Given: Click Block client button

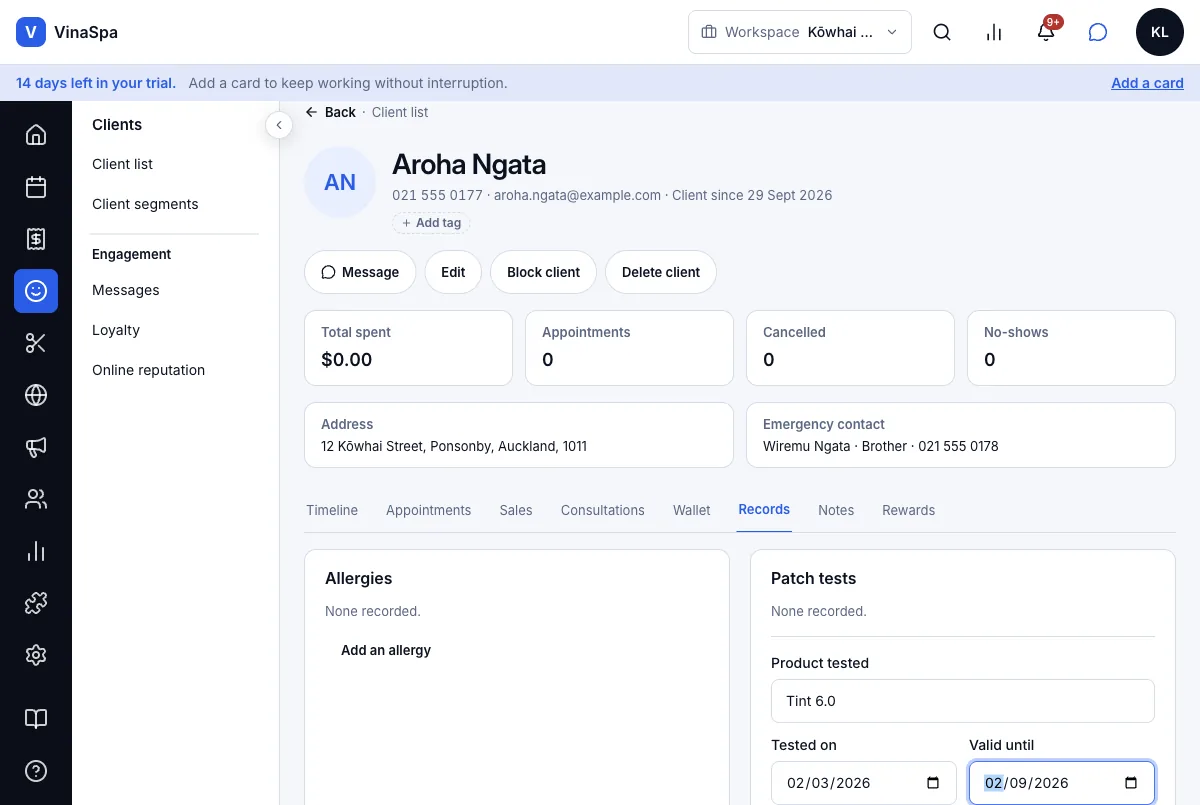Looking at the screenshot, I should (x=544, y=272).
